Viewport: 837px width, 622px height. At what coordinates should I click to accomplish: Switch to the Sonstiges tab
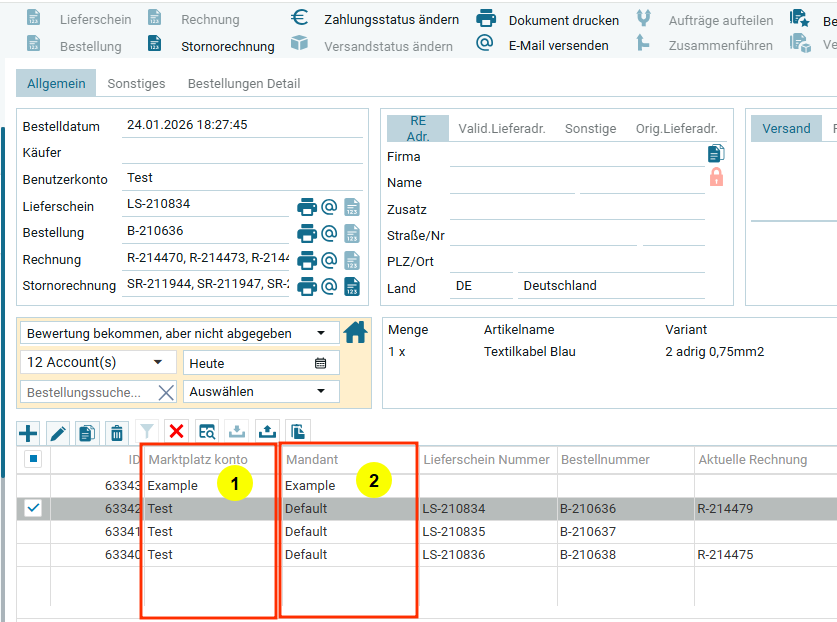click(x=136, y=84)
